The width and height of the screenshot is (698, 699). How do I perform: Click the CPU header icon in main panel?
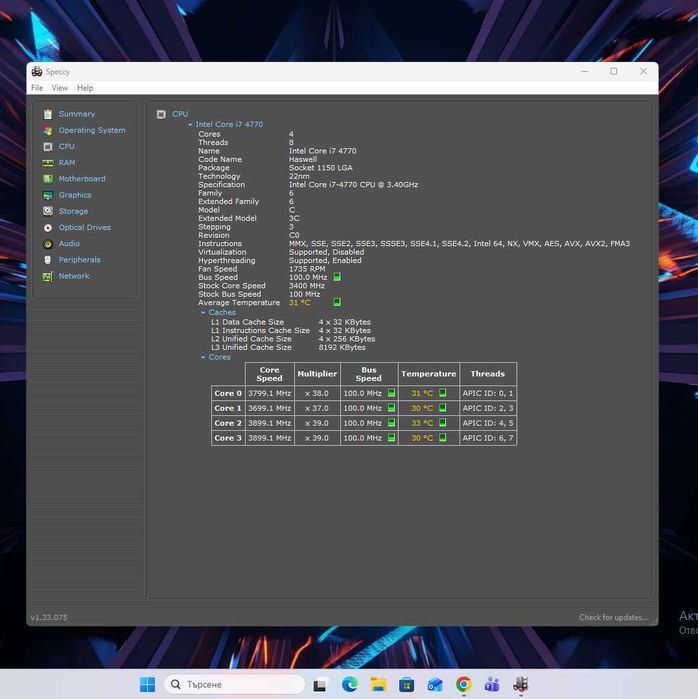click(161, 115)
